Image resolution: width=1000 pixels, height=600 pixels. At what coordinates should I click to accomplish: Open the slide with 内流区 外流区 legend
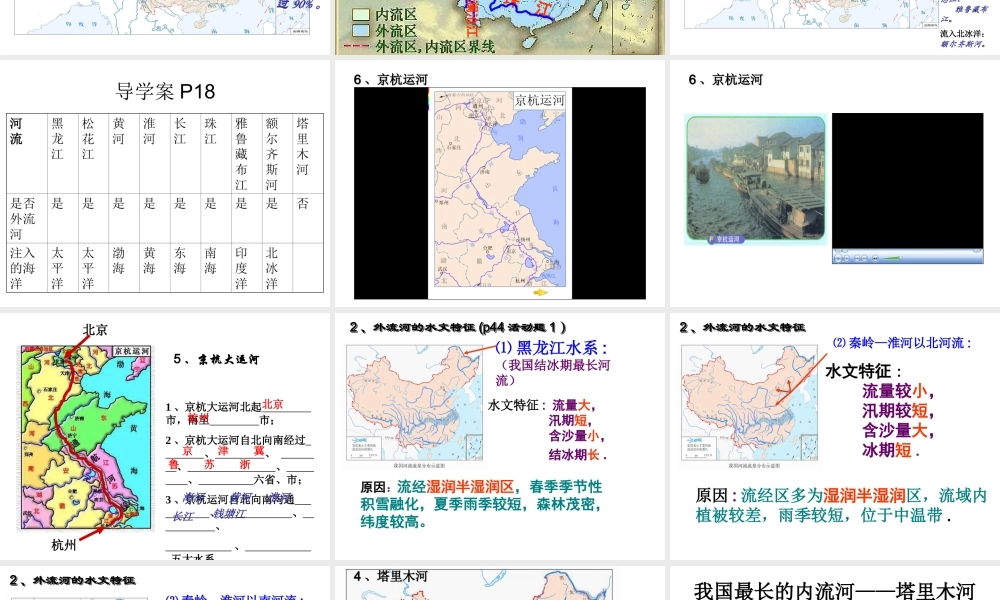pos(500,27)
